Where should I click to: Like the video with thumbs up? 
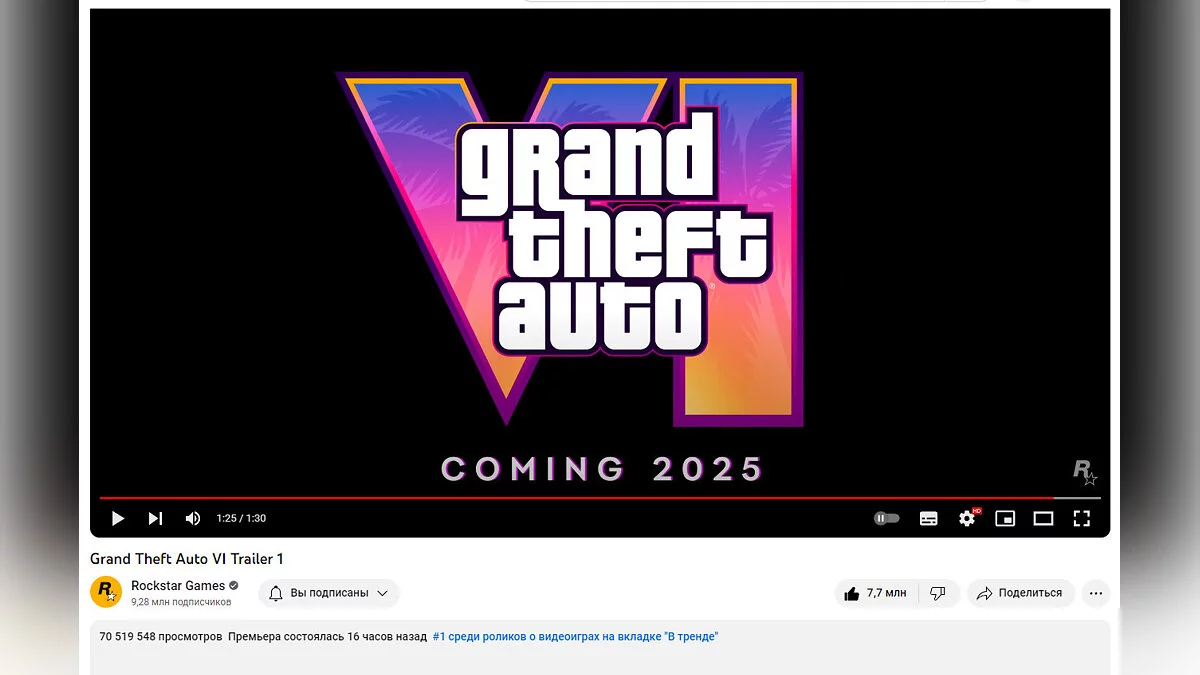pyautogui.click(x=875, y=593)
